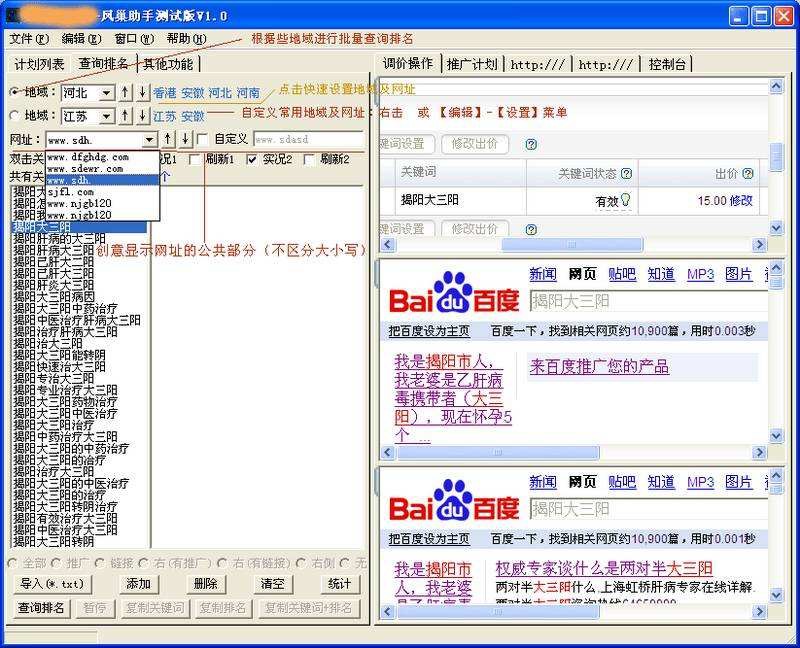Click the Baidu logo in the middle browser panel
Screen dimensions: 800x648
pyautogui.click(x=454, y=293)
